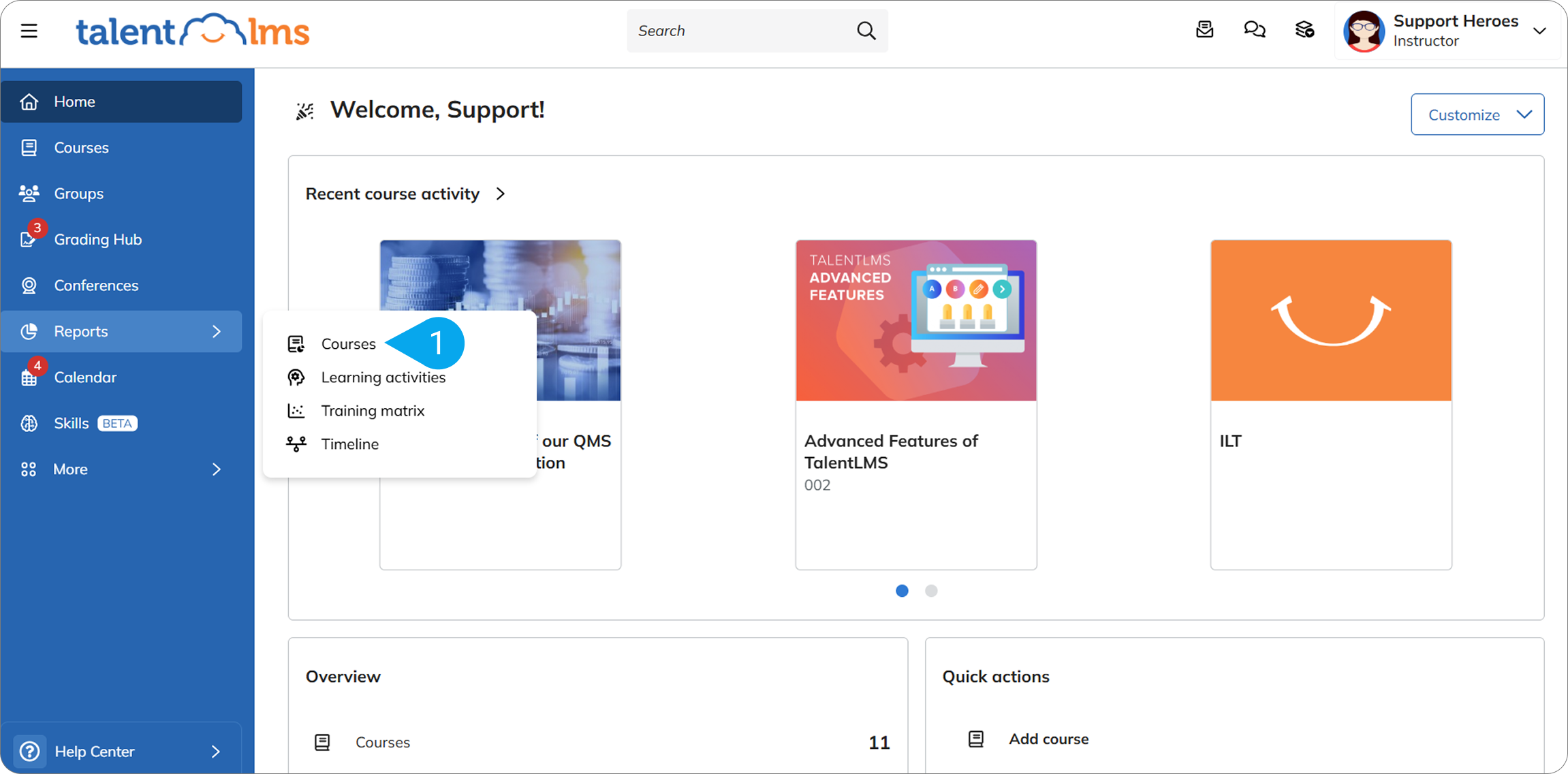The width and height of the screenshot is (1568, 774).
Task: Select Timeline in Reports submenu
Action: coord(349,444)
